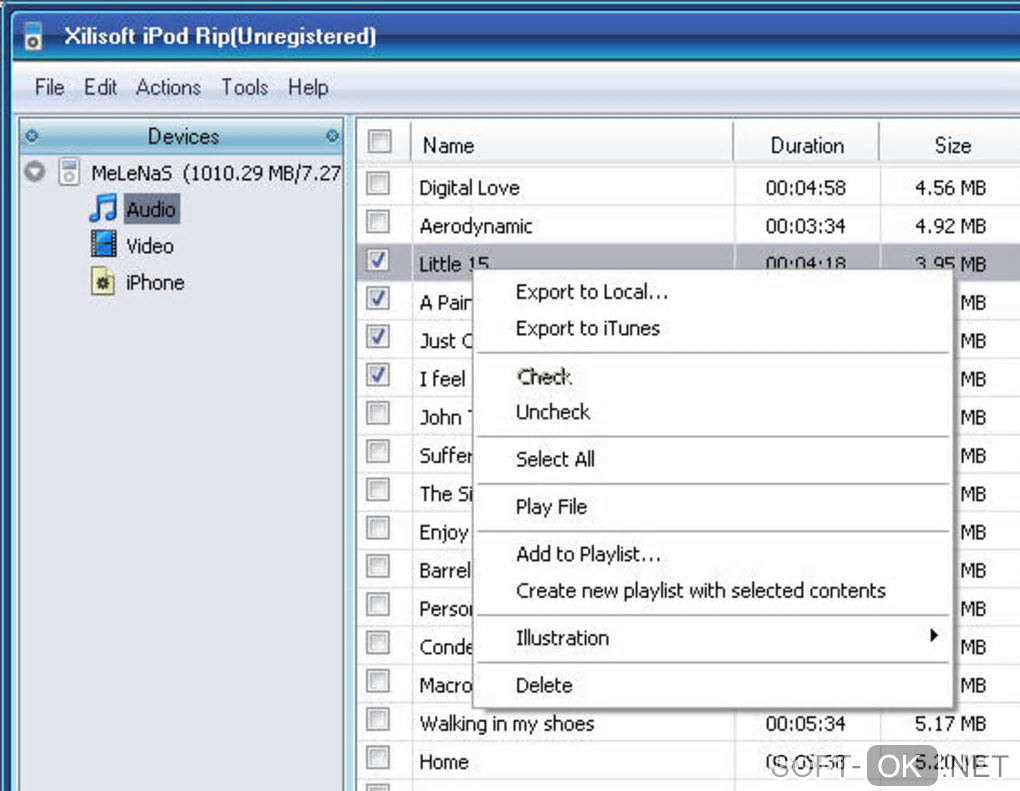Image resolution: width=1020 pixels, height=791 pixels.
Task: Choose Export to Local from context menu
Action: coord(591,292)
